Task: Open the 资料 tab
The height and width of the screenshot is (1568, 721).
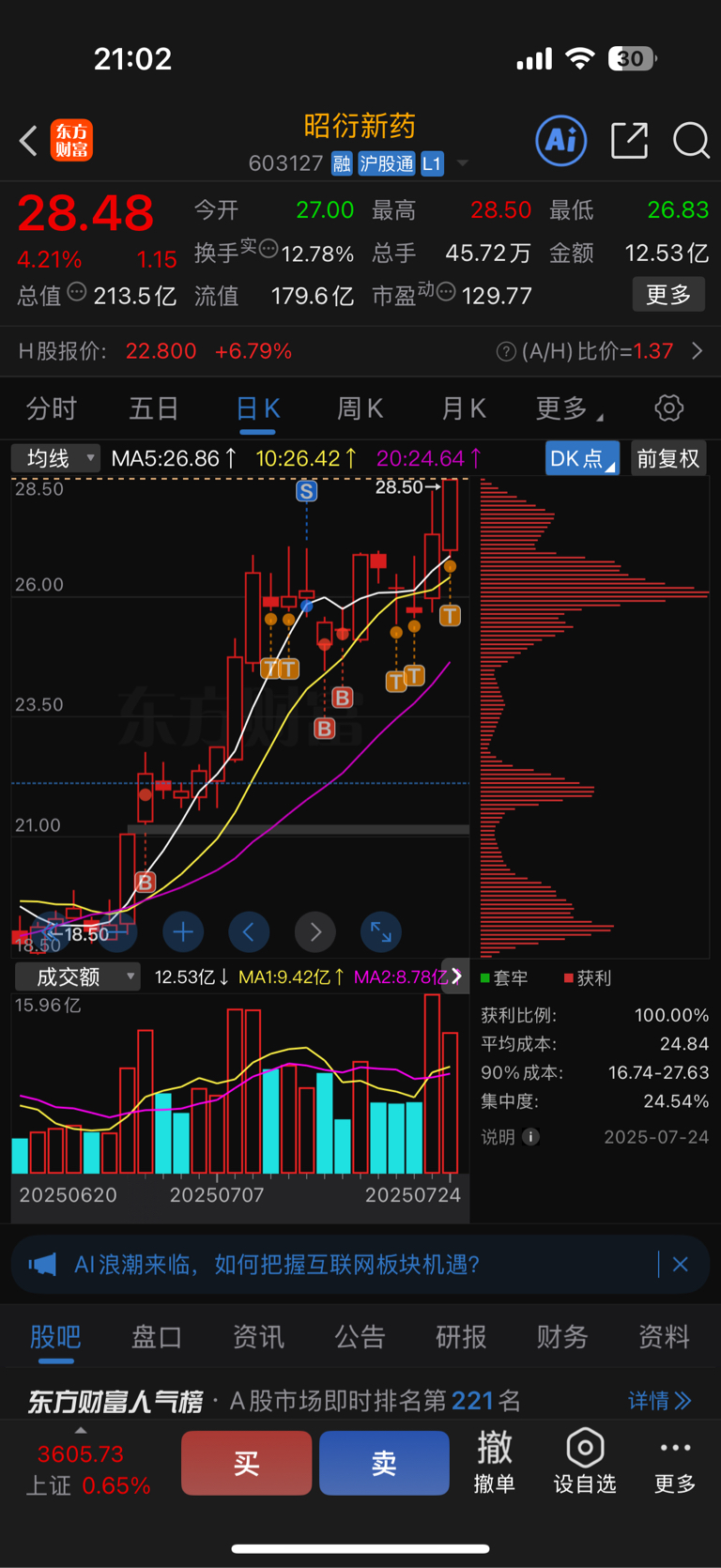Action: pos(664,1336)
